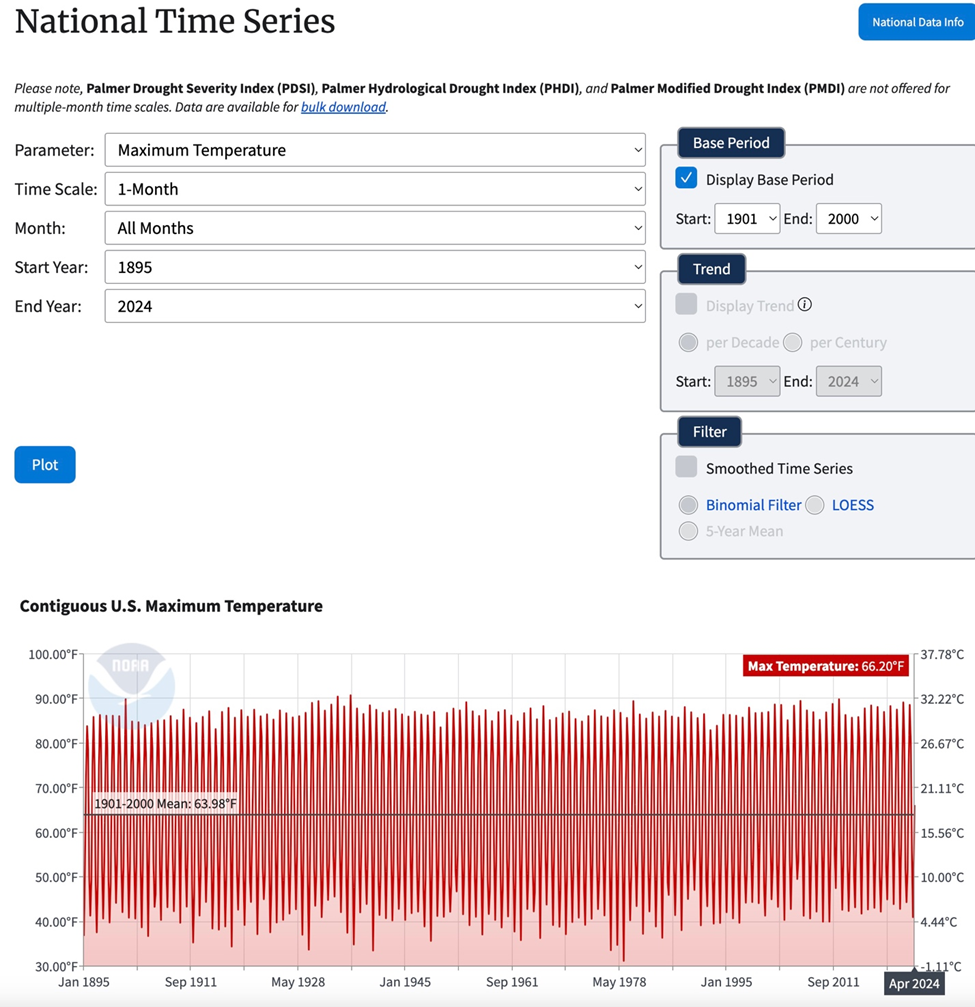Select the per Century radio button
Image resolution: width=975 pixels, height=1007 pixels.
pos(793,342)
